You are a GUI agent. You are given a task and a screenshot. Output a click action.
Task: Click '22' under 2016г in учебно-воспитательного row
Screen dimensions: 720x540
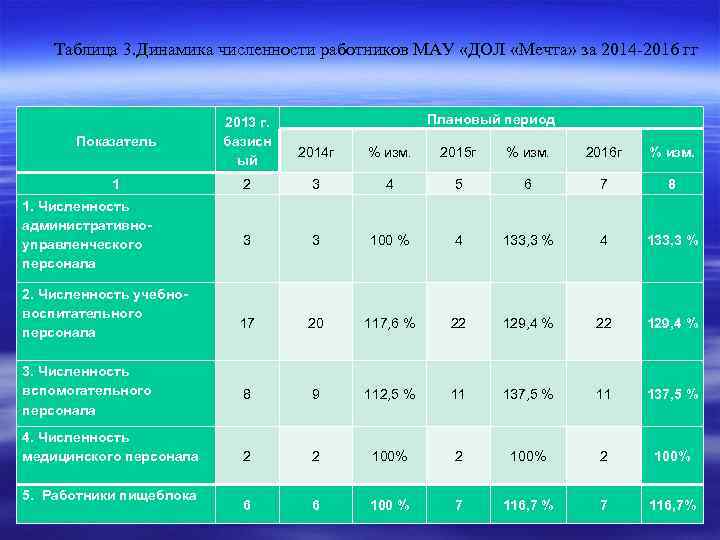tap(603, 323)
